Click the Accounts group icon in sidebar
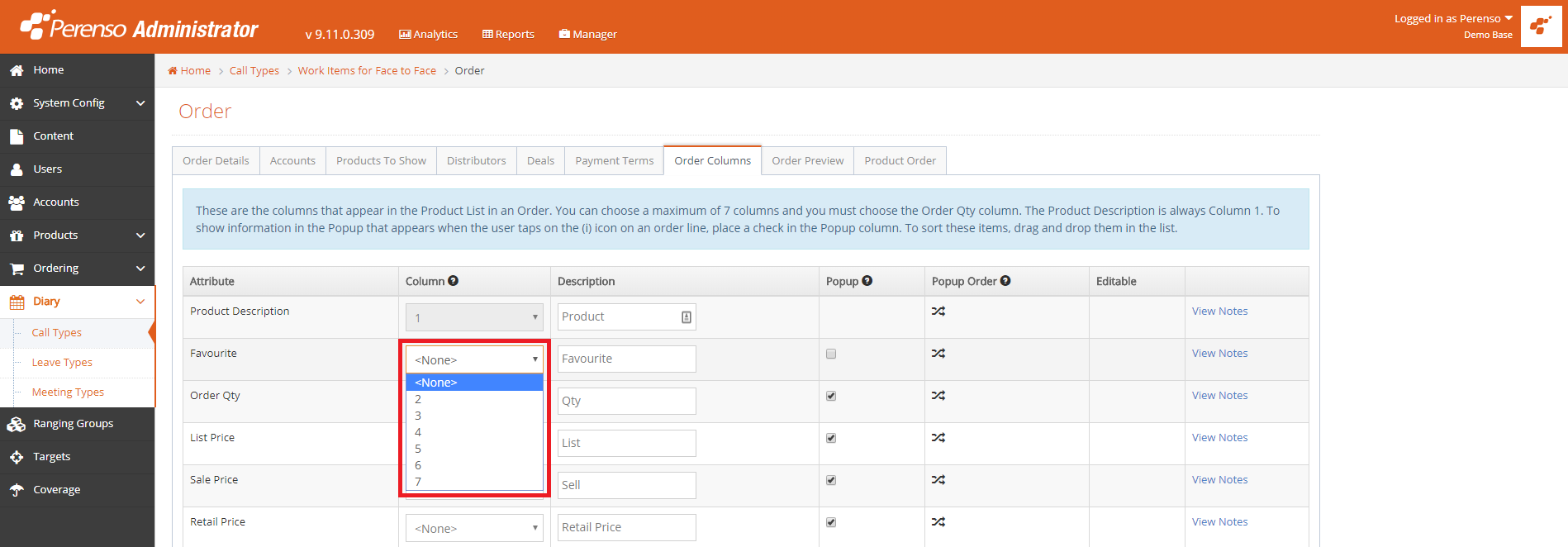Viewport: 1568px width, 547px height. (x=17, y=202)
